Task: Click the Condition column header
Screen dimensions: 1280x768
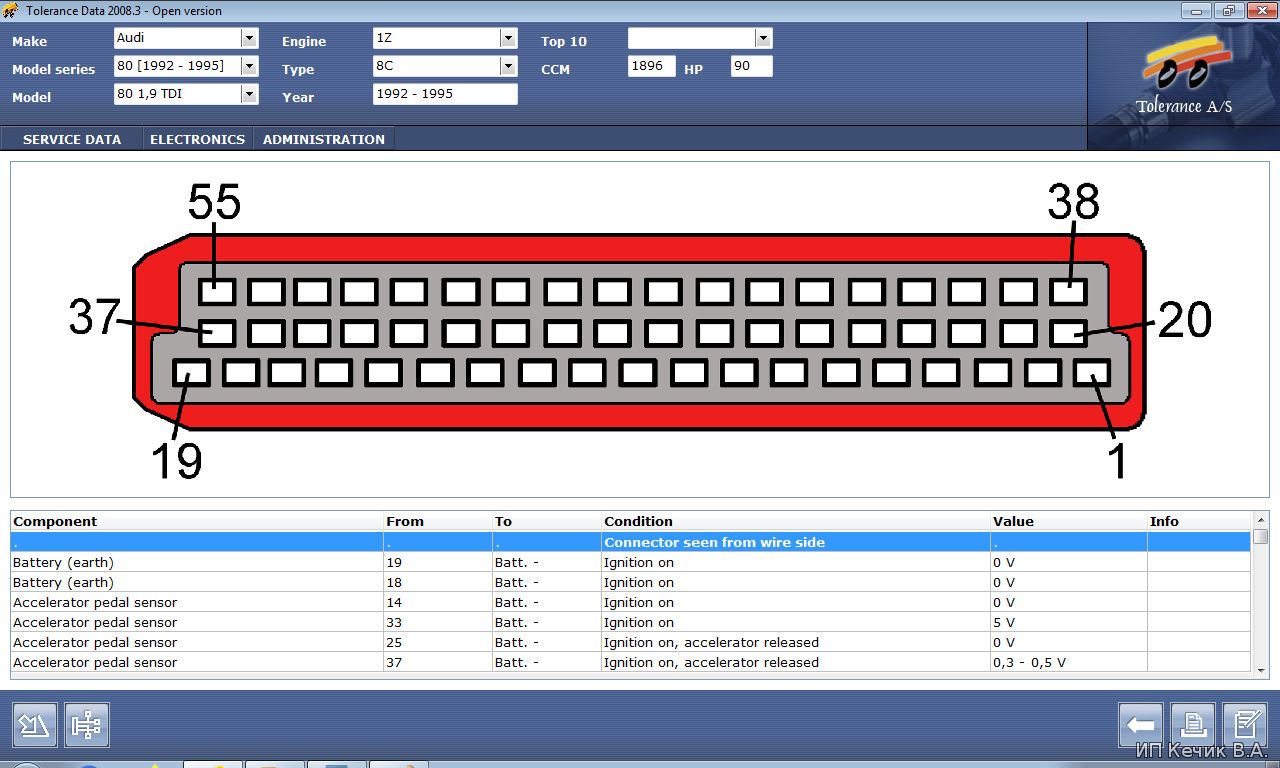Action: 795,521
